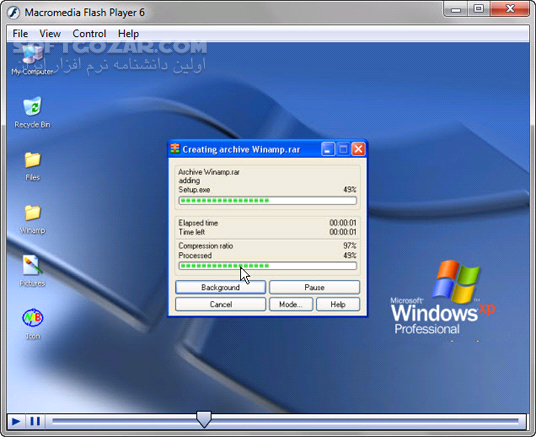Minimize the Creating archive dialog
Screen dimensions: 536x437
(x=327, y=149)
